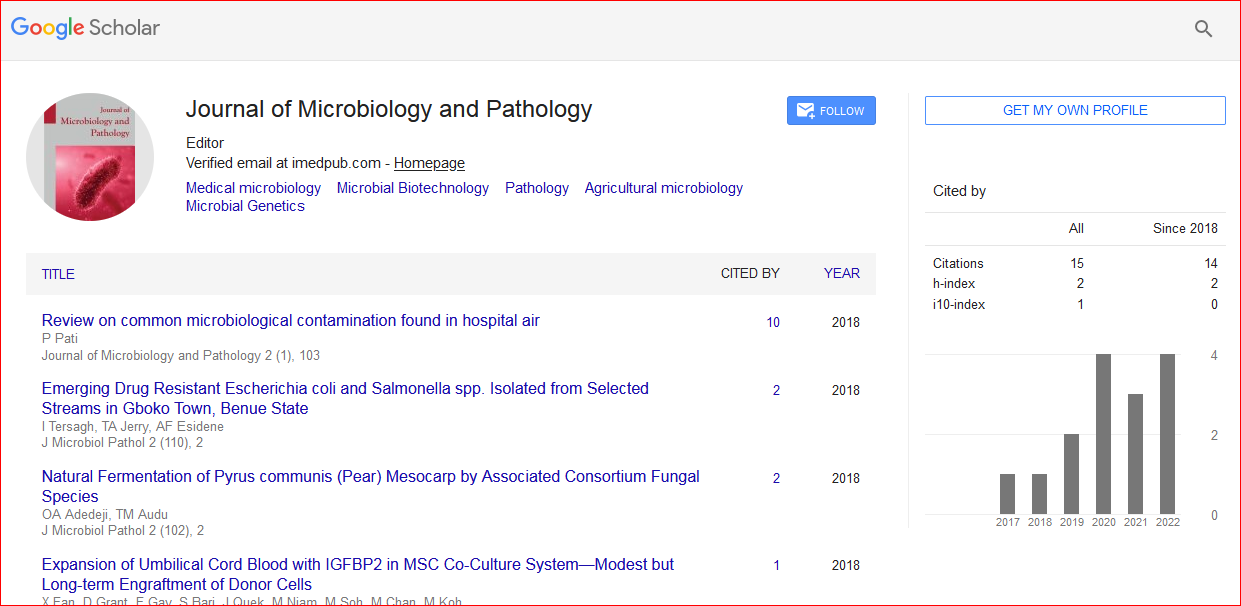The height and width of the screenshot is (606, 1241).
Task: Follow this profile using the Follow button
Action: (x=831, y=111)
